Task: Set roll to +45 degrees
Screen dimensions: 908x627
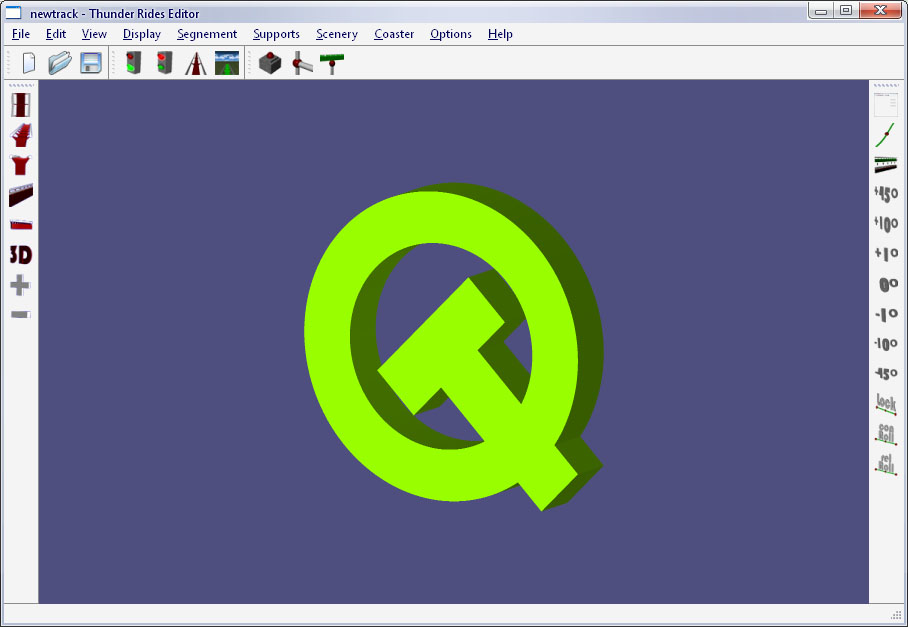Action: coord(886,194)
